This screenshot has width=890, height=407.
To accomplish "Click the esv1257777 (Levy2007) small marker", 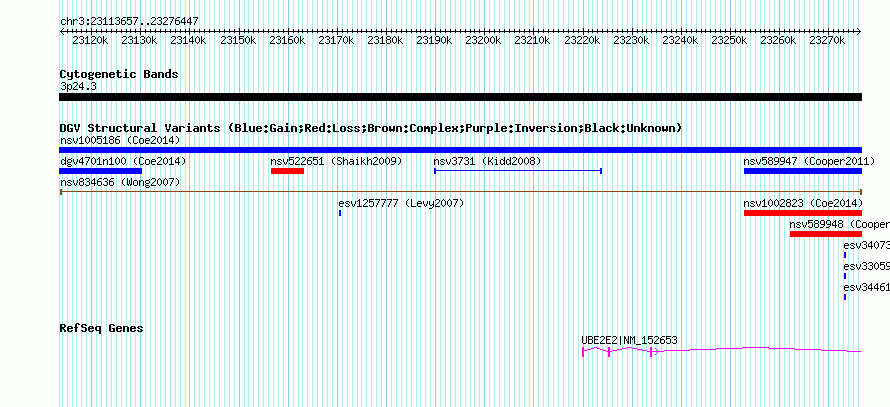I will pyautogui.click(x=339, y=213).
